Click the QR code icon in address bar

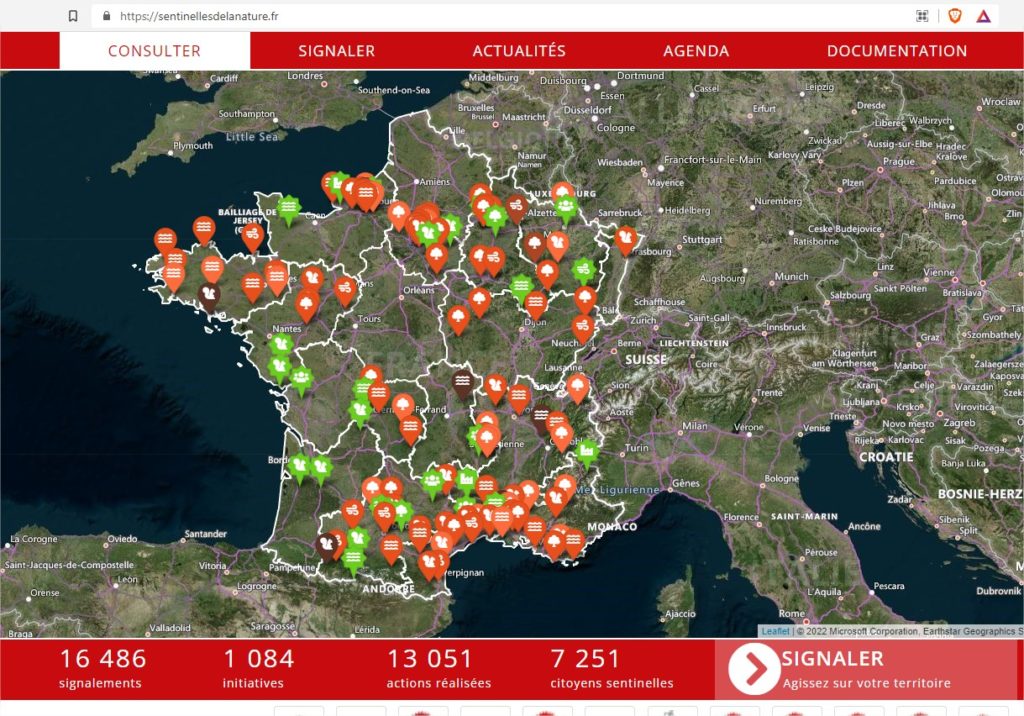coord(922,16)
